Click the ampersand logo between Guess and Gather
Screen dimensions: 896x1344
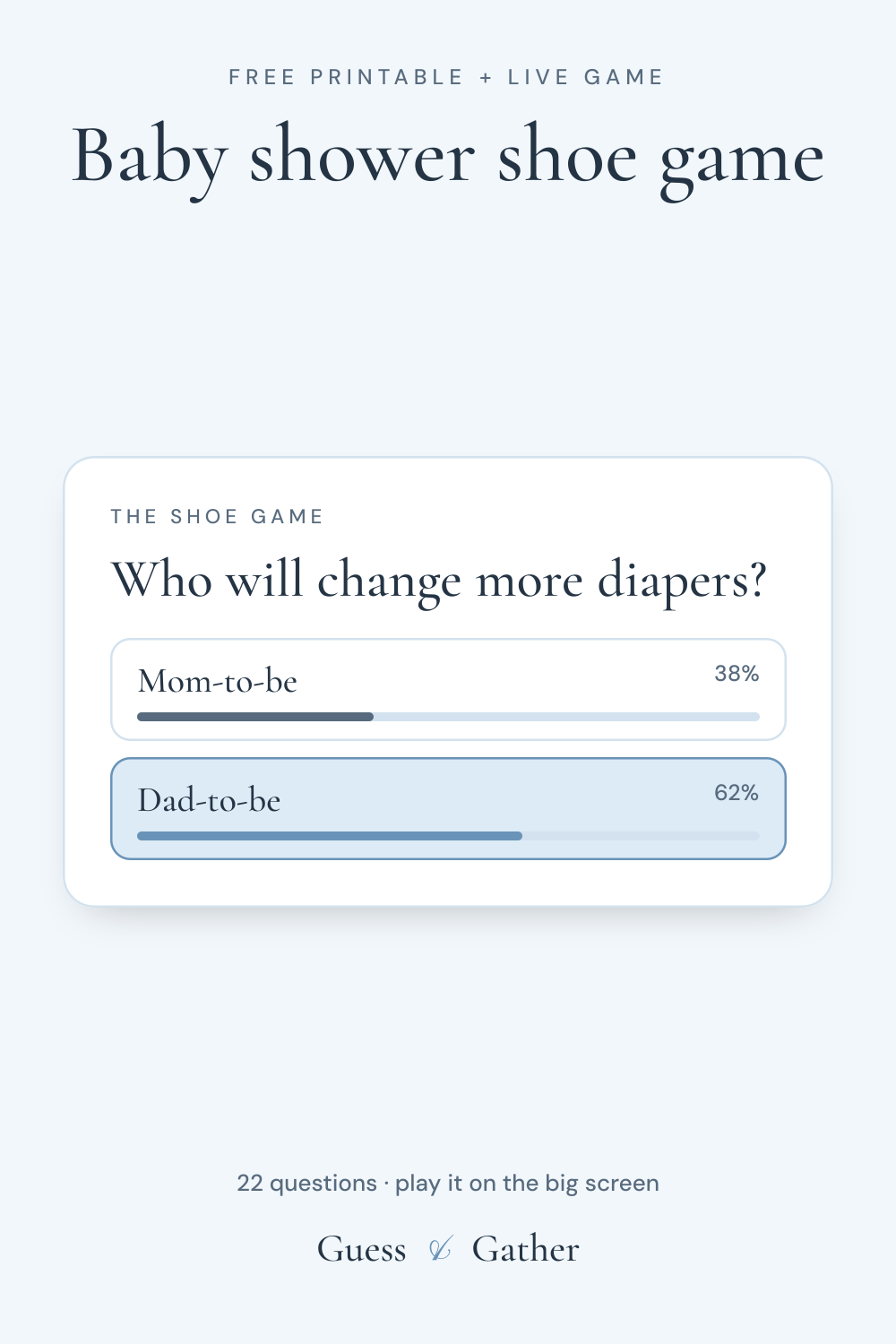point(439,1249)
